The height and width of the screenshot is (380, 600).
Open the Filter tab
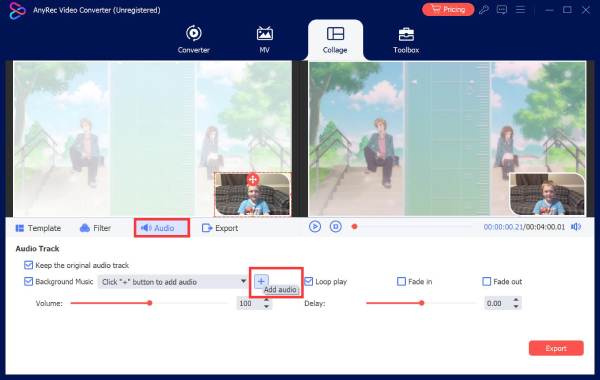tap(95, 228)
